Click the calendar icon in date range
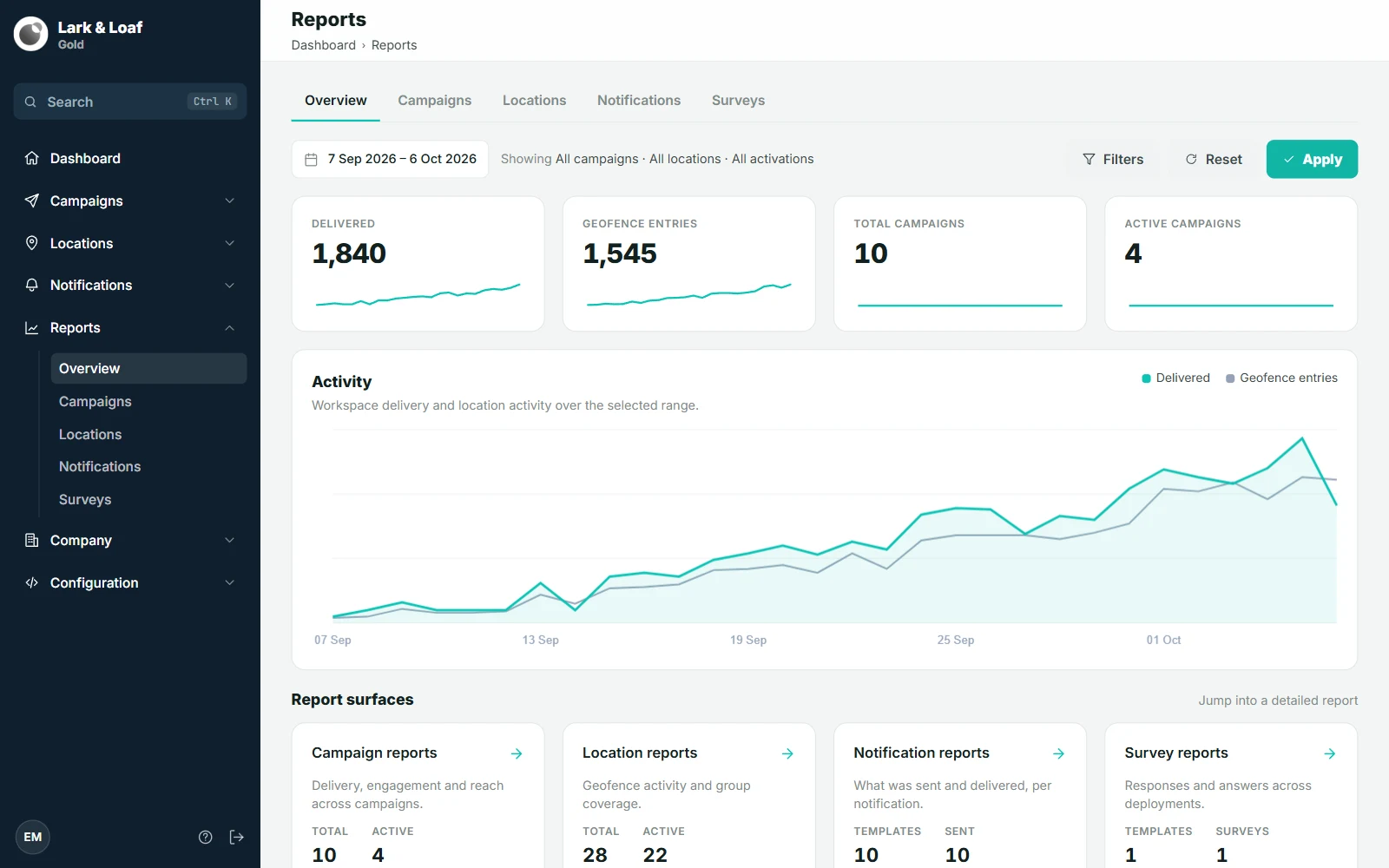 pyautogui.click(x=312, y=159)
